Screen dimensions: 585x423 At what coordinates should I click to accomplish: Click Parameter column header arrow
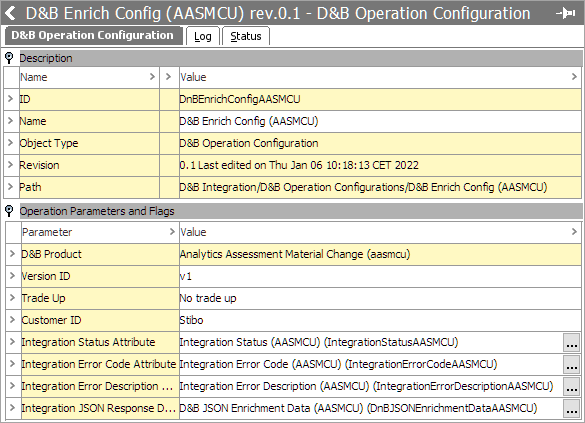pyautogui.click(x=172, y=232)
